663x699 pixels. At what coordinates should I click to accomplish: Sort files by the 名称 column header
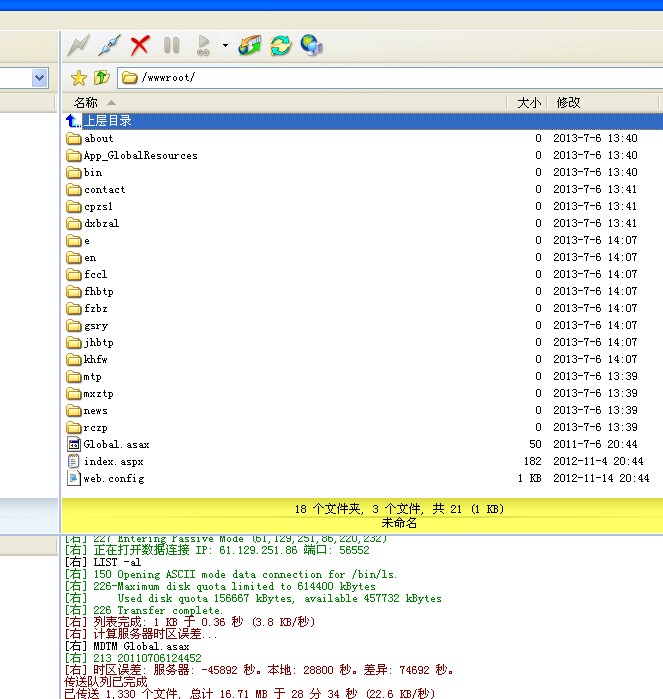[86, 102]
